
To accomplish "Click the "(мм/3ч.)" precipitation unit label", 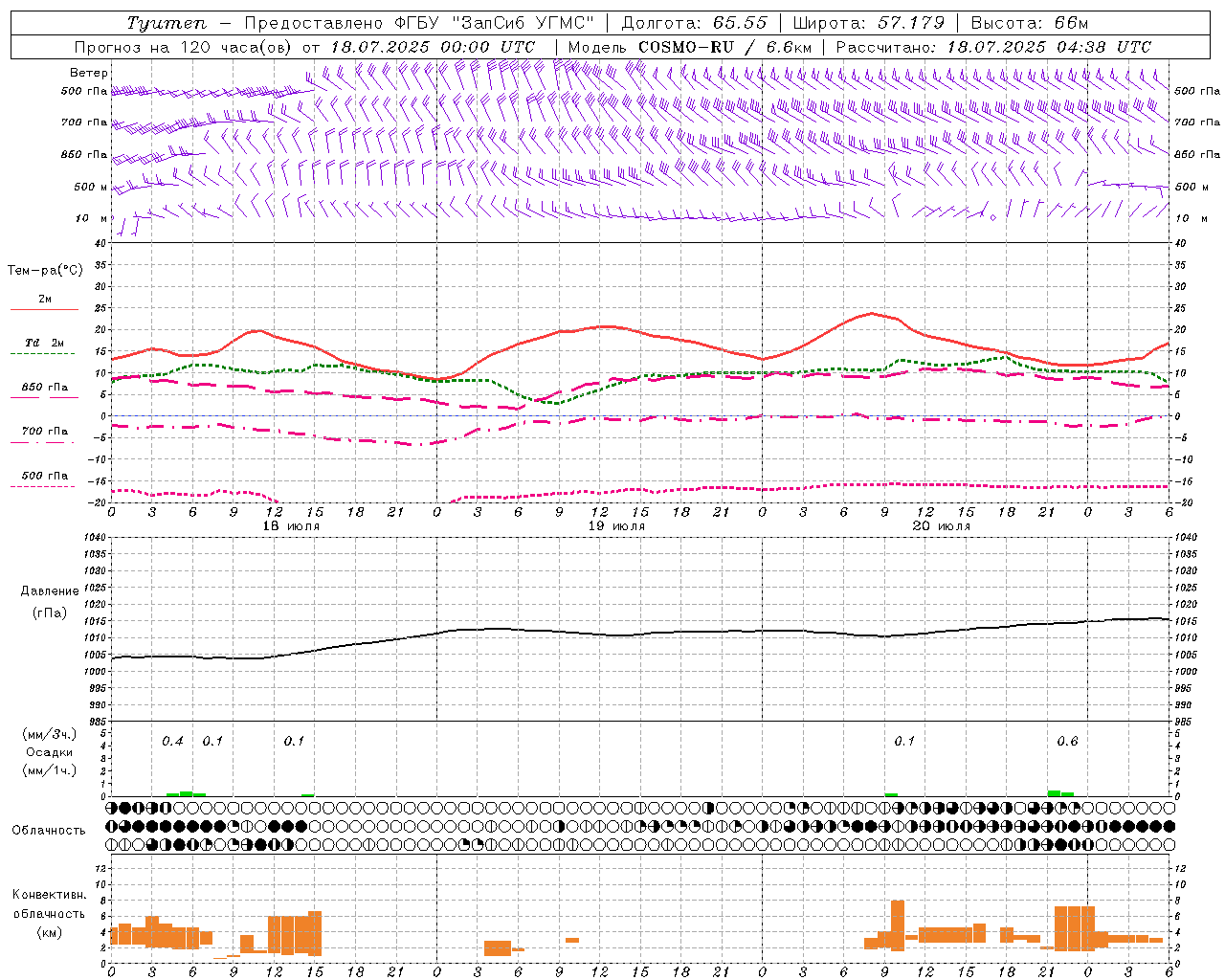I will (50, 734).
